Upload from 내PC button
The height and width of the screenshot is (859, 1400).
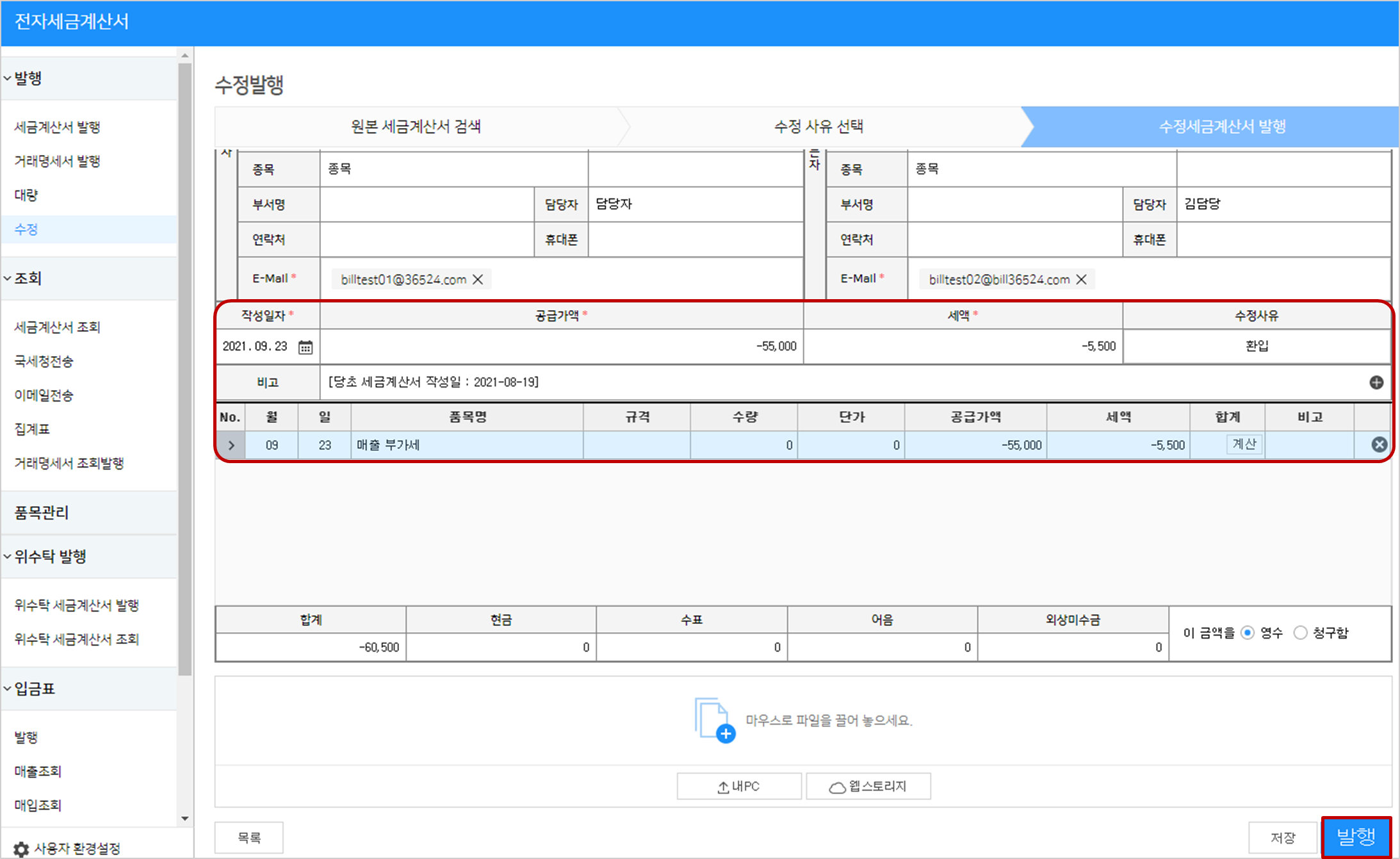point(738,786)
